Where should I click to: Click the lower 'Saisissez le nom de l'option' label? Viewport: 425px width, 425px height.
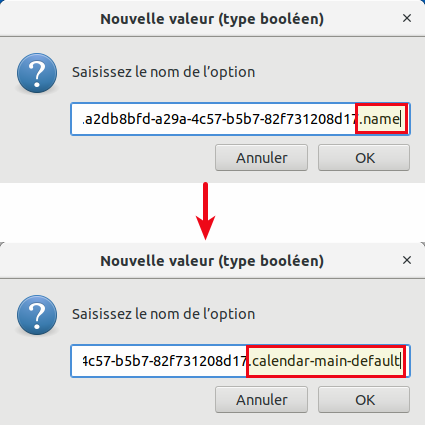pyautogui.click(x=163, y=314)
